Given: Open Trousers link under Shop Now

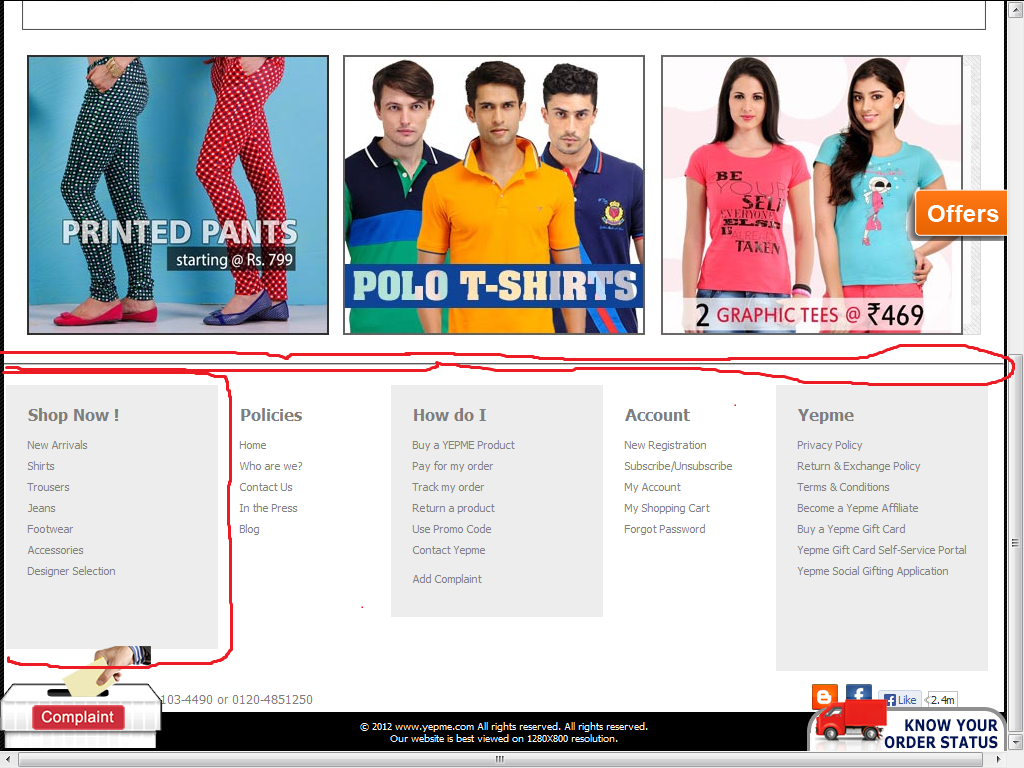Looking at the screenshot, I should point(48,487).
